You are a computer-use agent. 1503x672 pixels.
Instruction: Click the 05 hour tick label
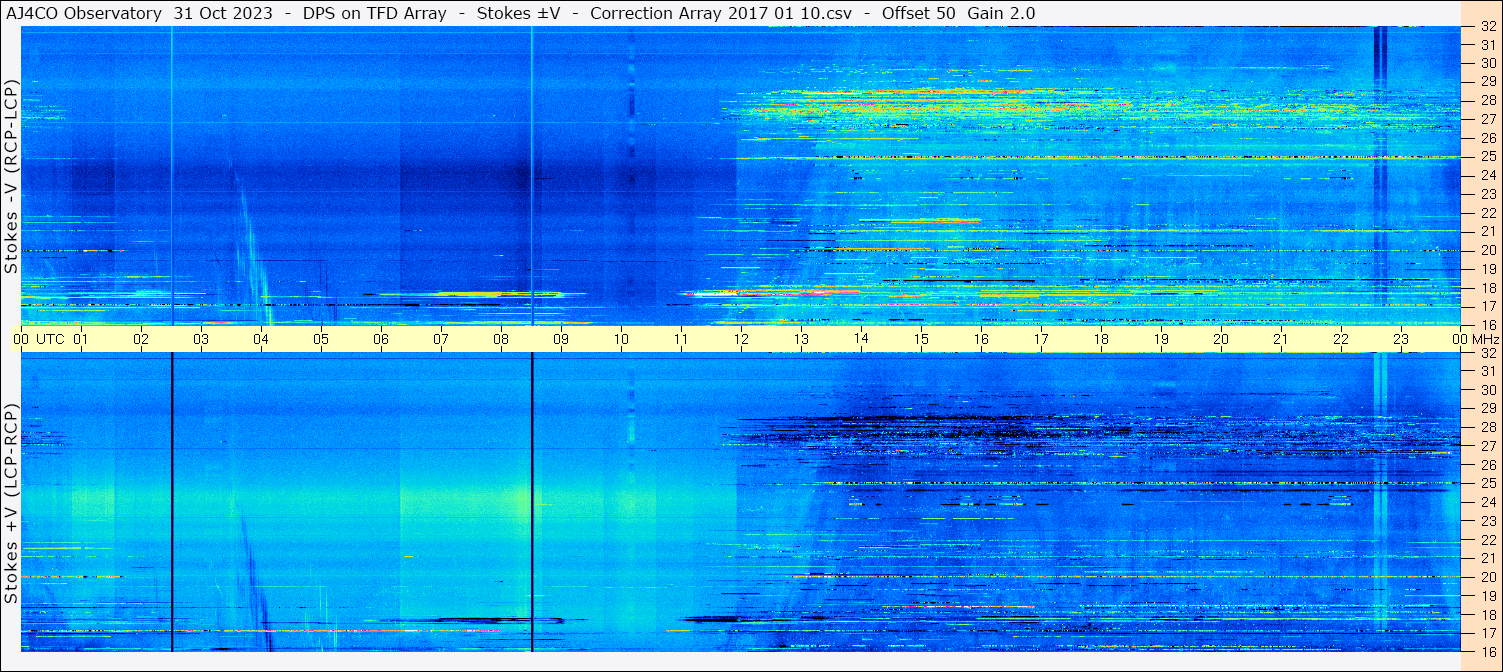(321, 339)
